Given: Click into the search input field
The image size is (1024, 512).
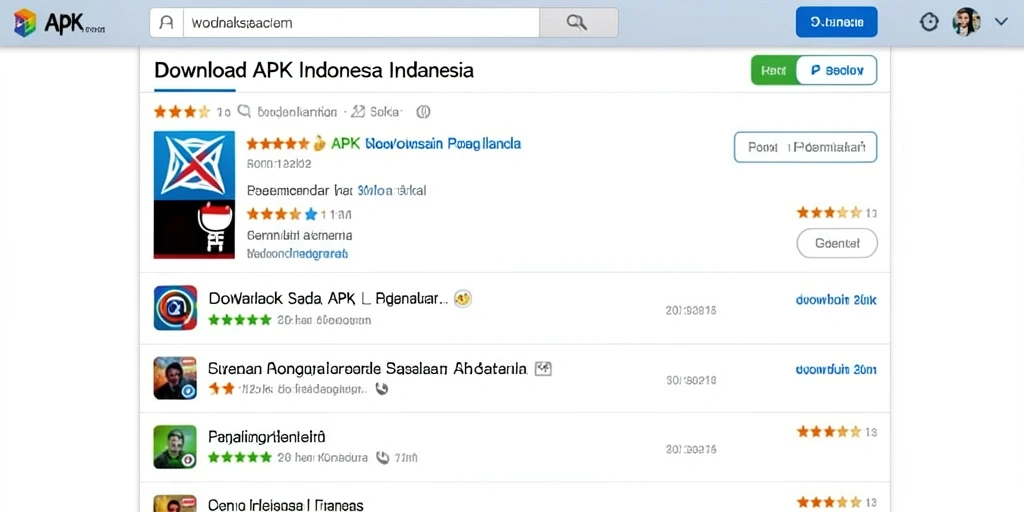Looking at the screenshot, I should 361,22.
